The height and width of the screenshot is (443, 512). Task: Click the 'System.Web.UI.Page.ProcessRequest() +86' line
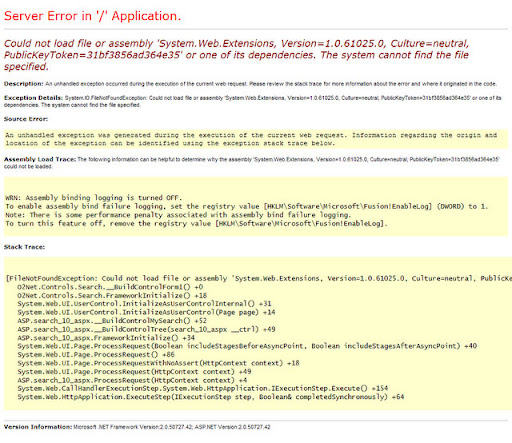coord(96,355)
